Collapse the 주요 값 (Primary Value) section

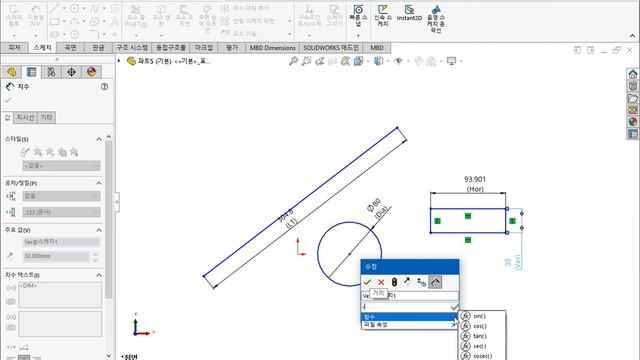pyautogui.click(x=99, y=230)
